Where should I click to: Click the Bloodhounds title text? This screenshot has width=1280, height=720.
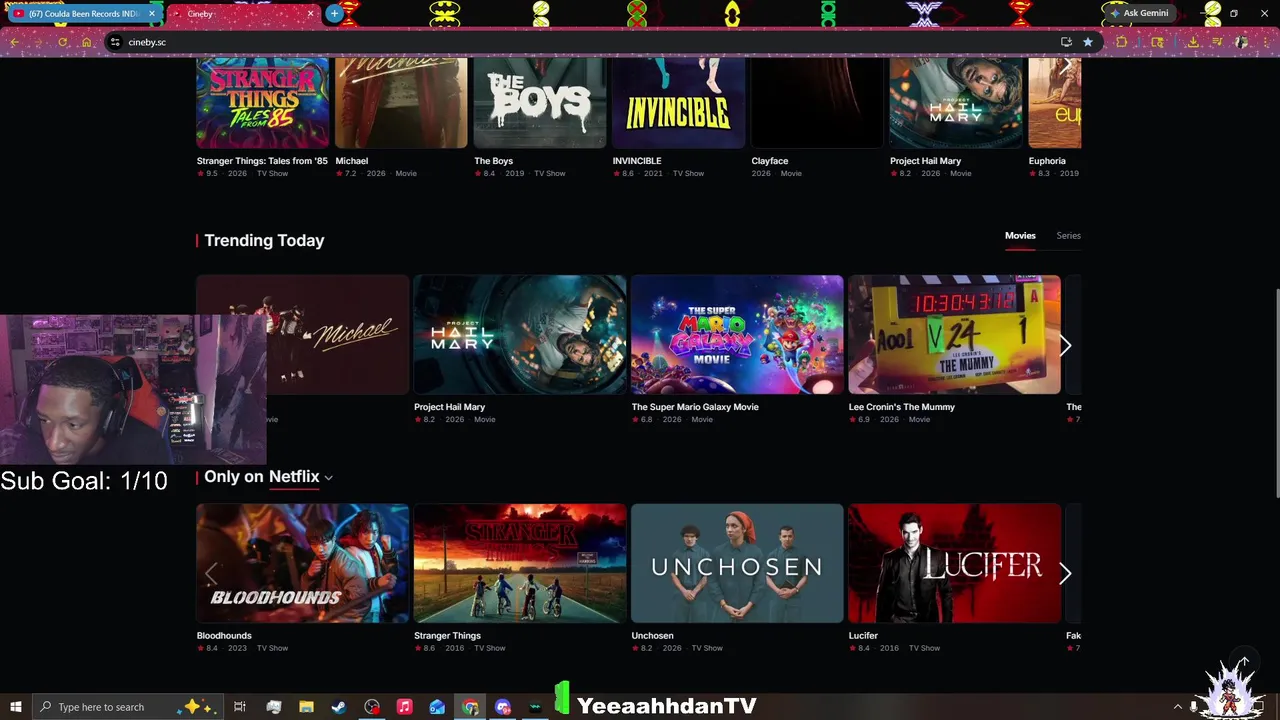click(224, 636)
